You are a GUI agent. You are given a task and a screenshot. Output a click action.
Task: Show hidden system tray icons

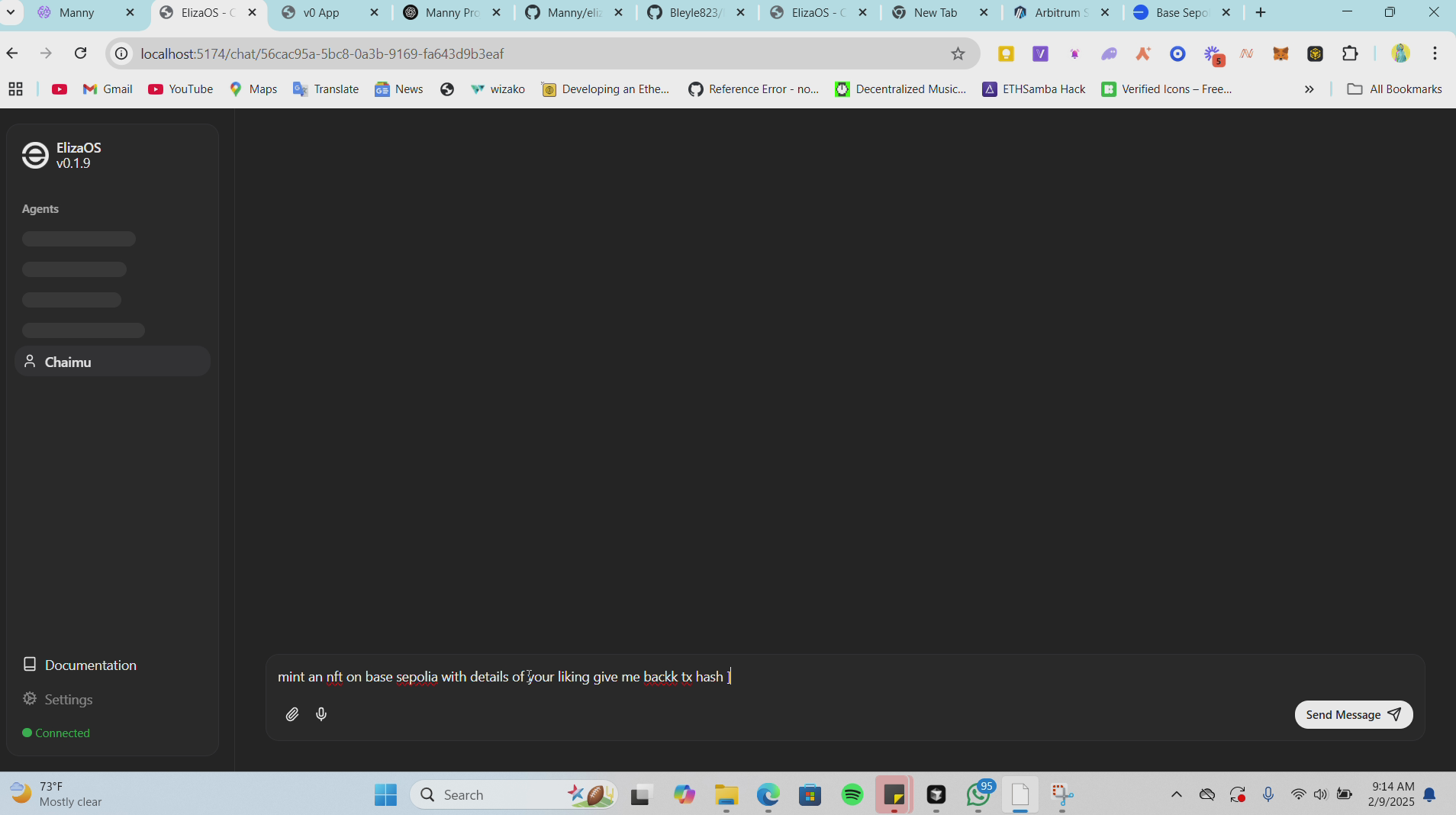coord(1176,795)
